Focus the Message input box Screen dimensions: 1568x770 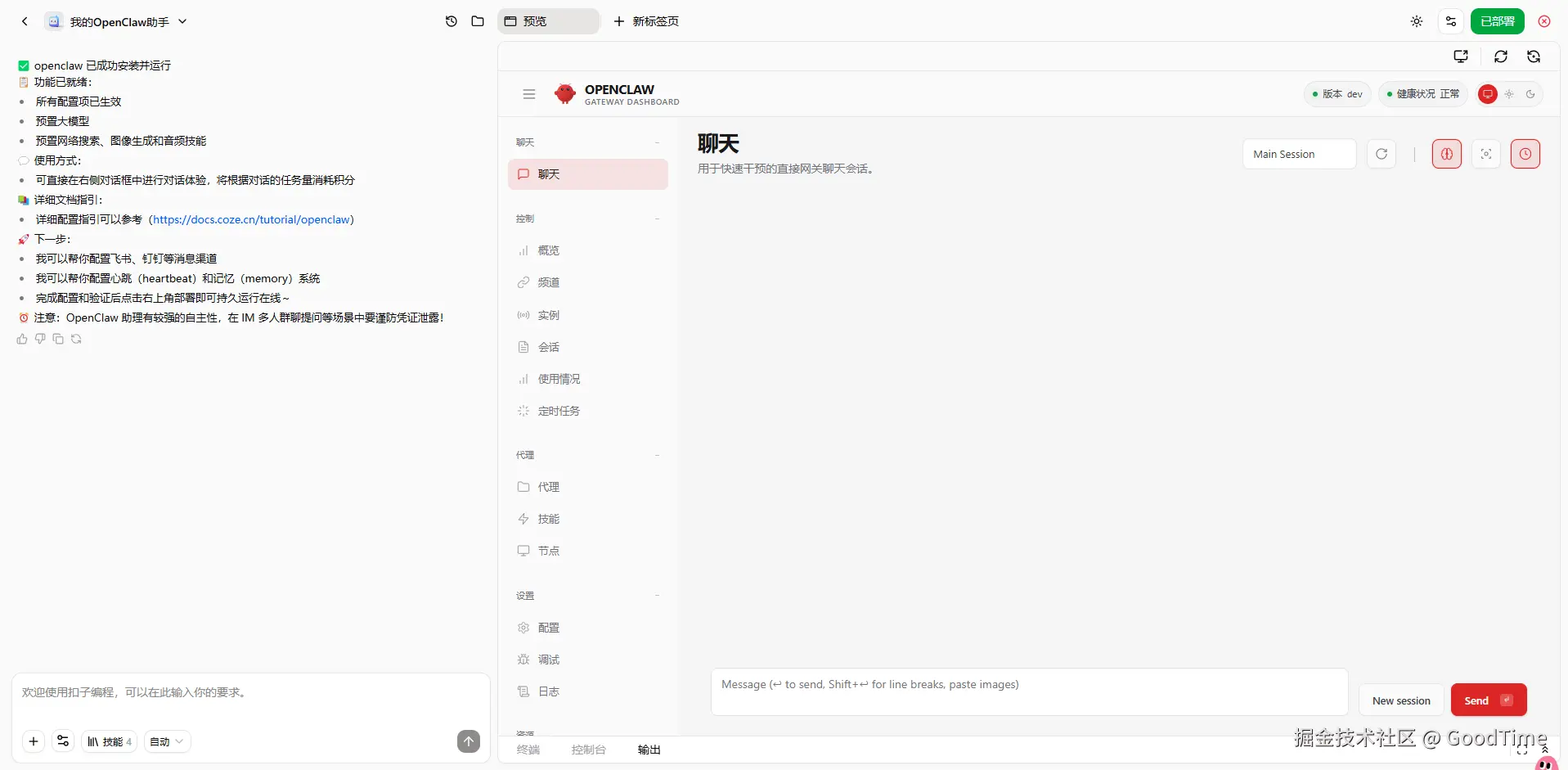point(1029,692)
